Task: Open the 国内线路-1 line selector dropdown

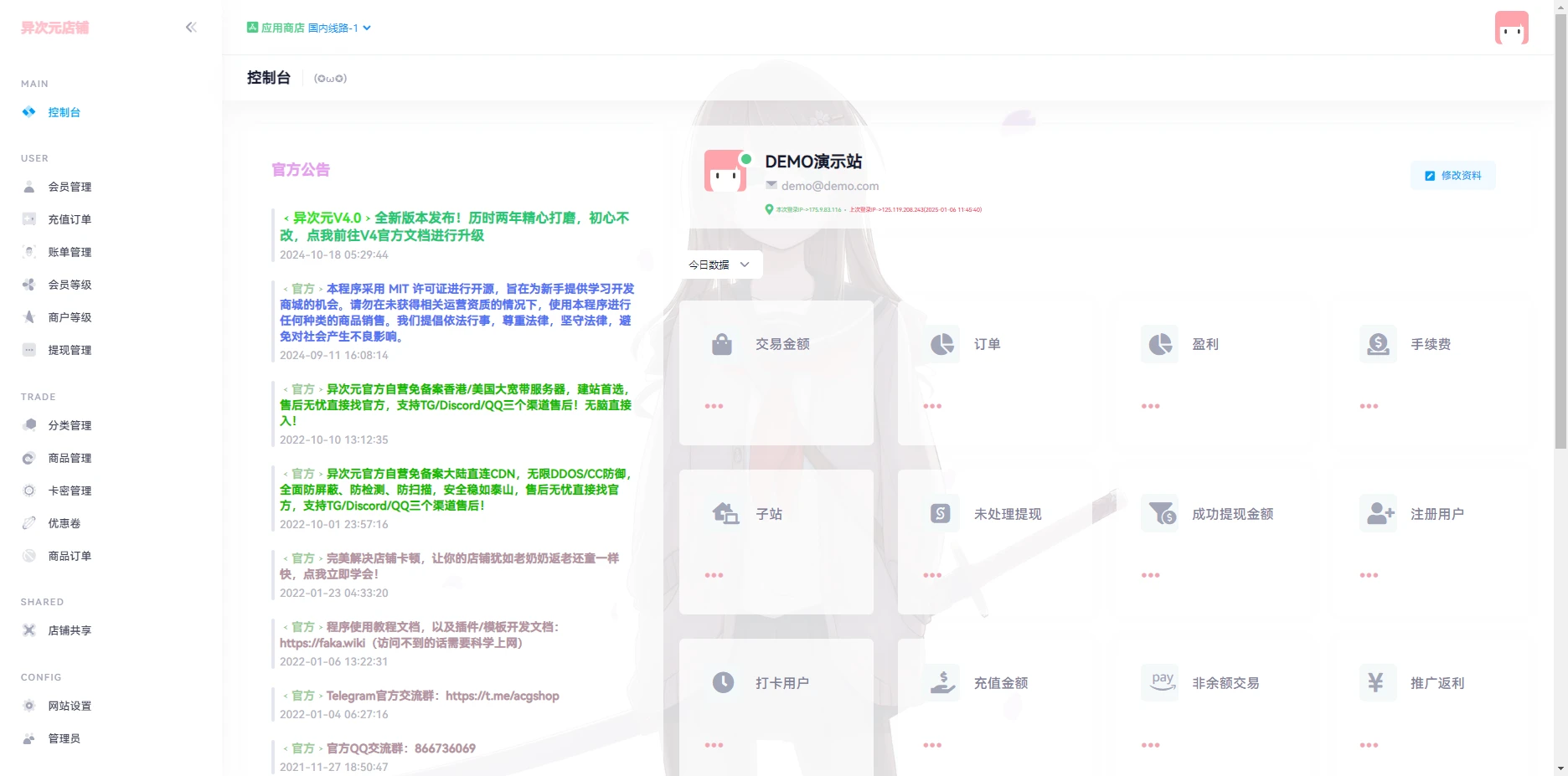Action: (x=335, y=28)
